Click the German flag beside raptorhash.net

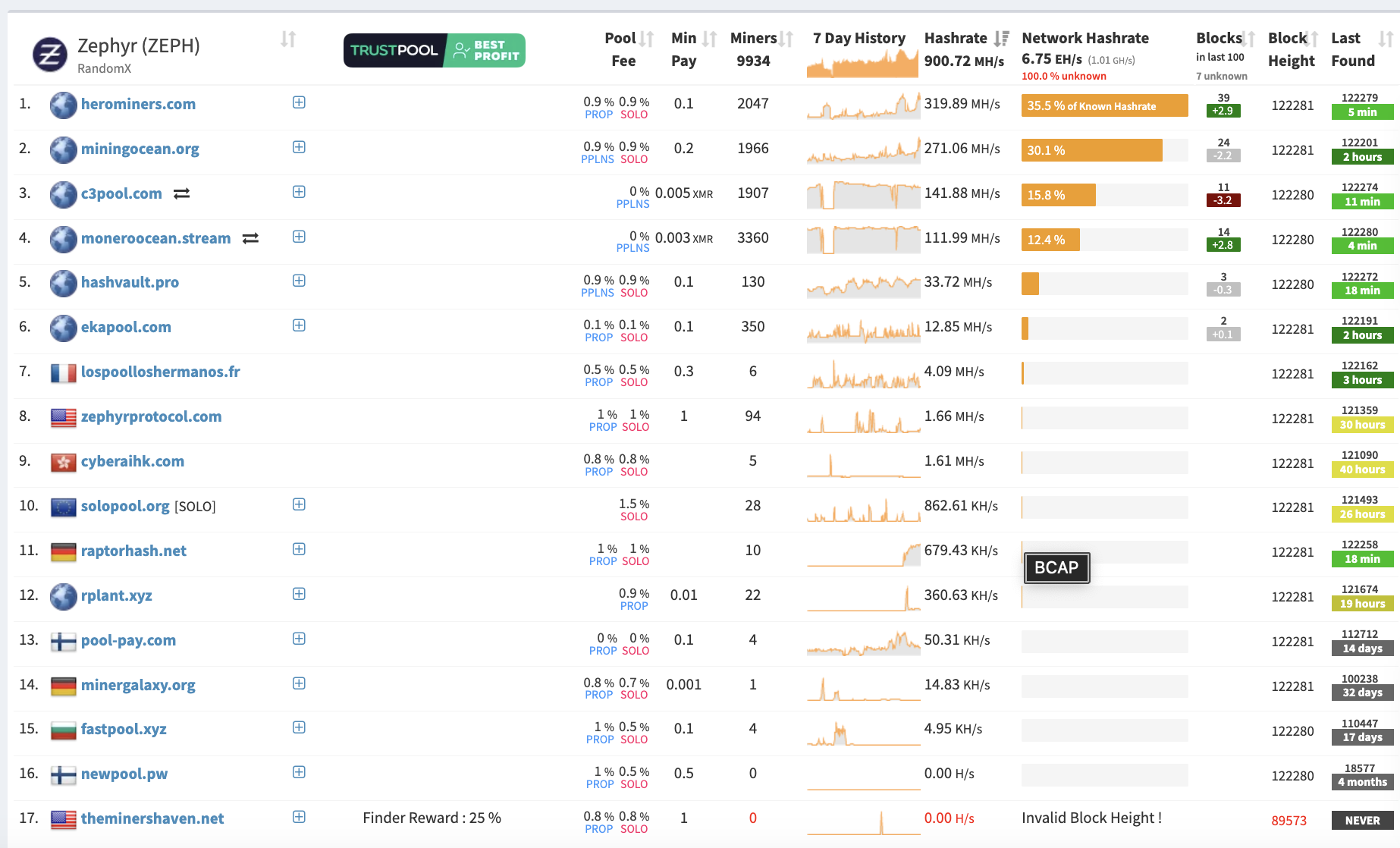[x=64, y=551]
